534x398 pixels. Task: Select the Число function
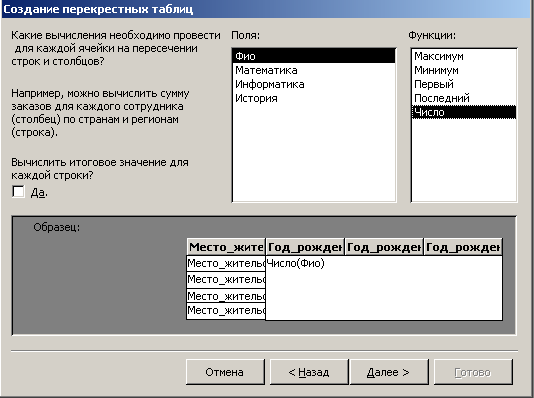pyautogui.click(x=464, y=112)
